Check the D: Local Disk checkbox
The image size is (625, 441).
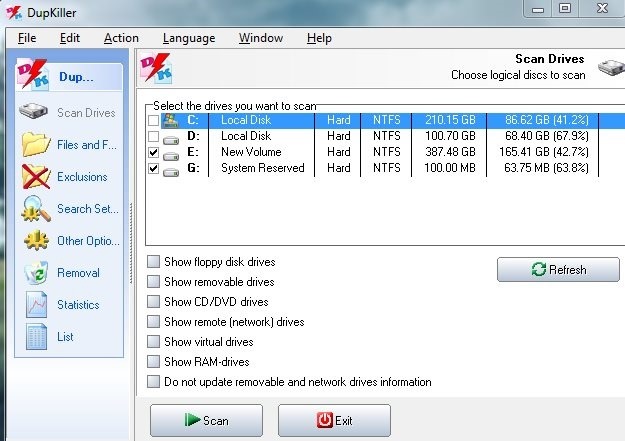pos(153,136)
